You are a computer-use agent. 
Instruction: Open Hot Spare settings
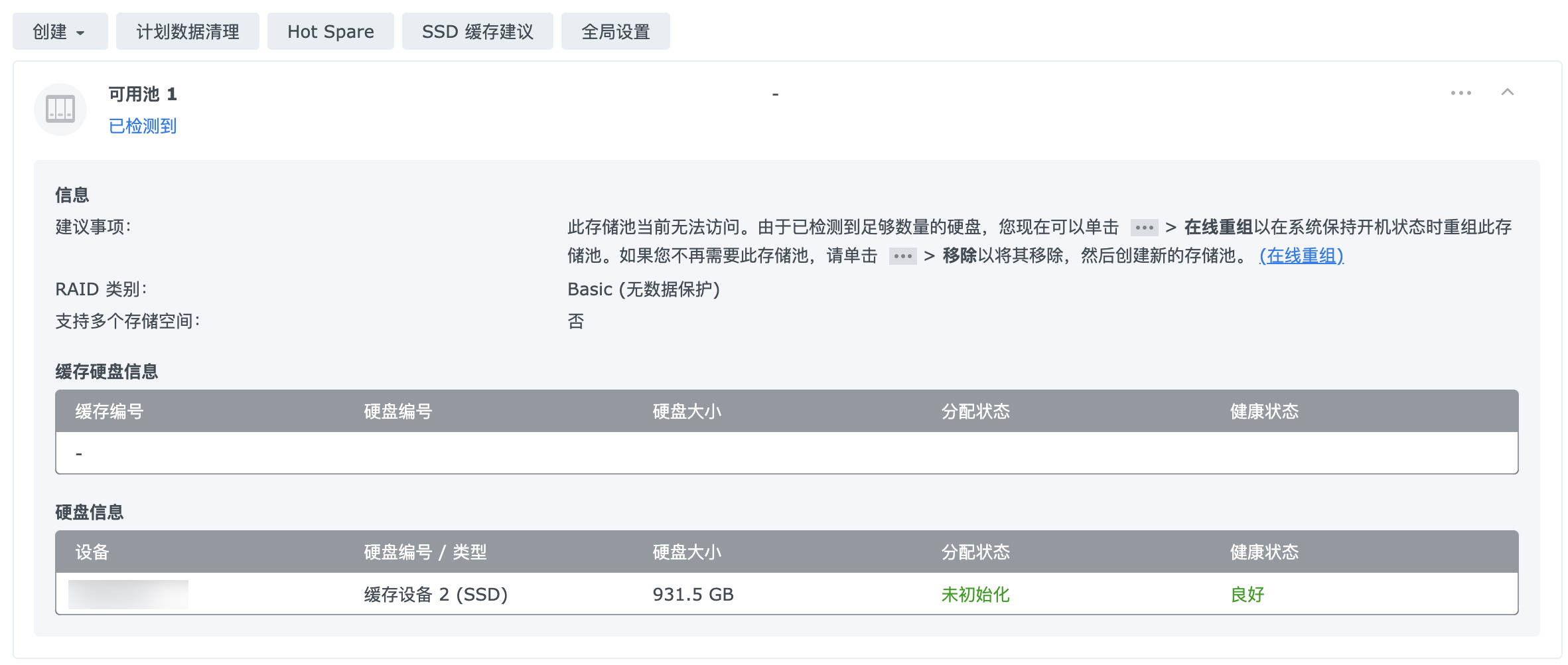330,31
